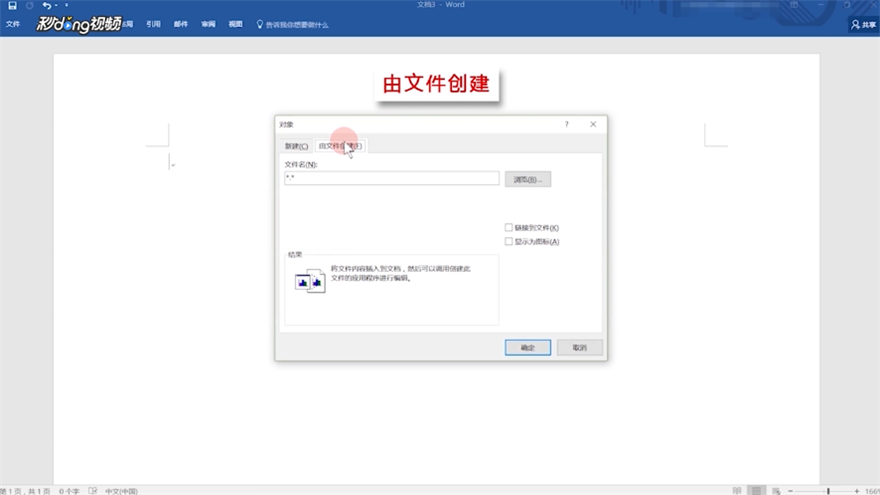Click the zoom in plus button
Image resolution: width=880 pixels, height=495 pixels.
(x=856, y=491)
